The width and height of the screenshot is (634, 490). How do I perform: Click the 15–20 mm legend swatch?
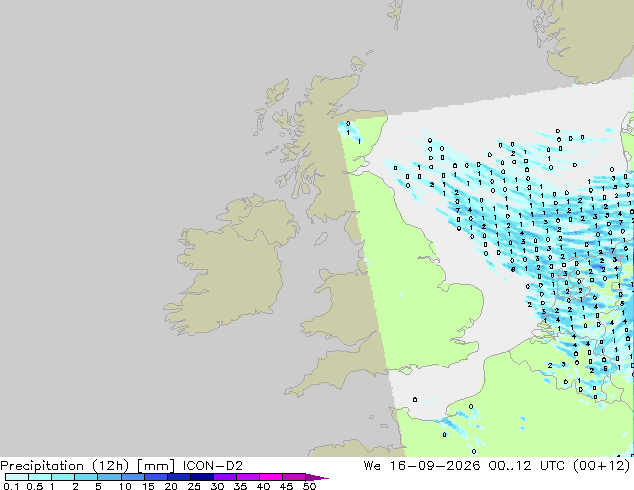pos(156,477)
